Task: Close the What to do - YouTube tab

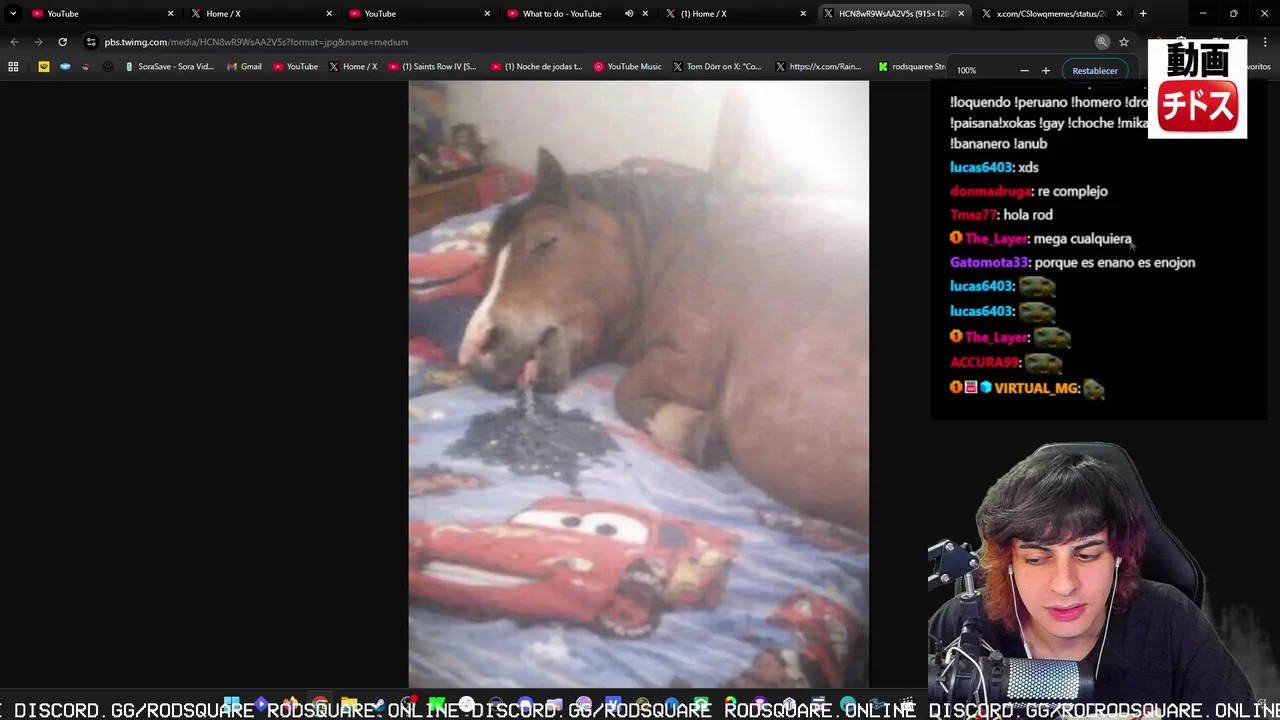Action: 646,13
